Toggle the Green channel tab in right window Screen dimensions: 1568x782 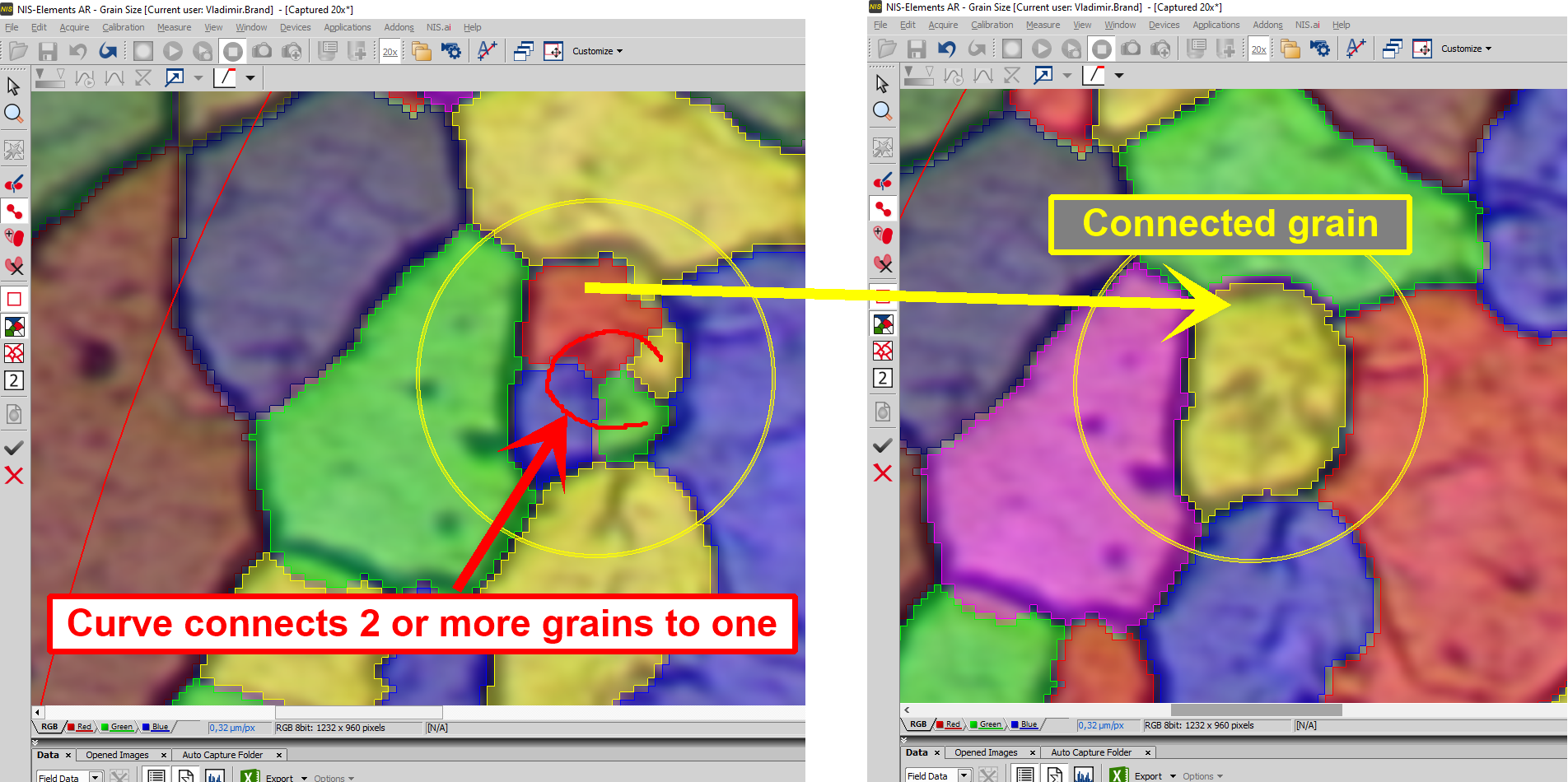990,724
